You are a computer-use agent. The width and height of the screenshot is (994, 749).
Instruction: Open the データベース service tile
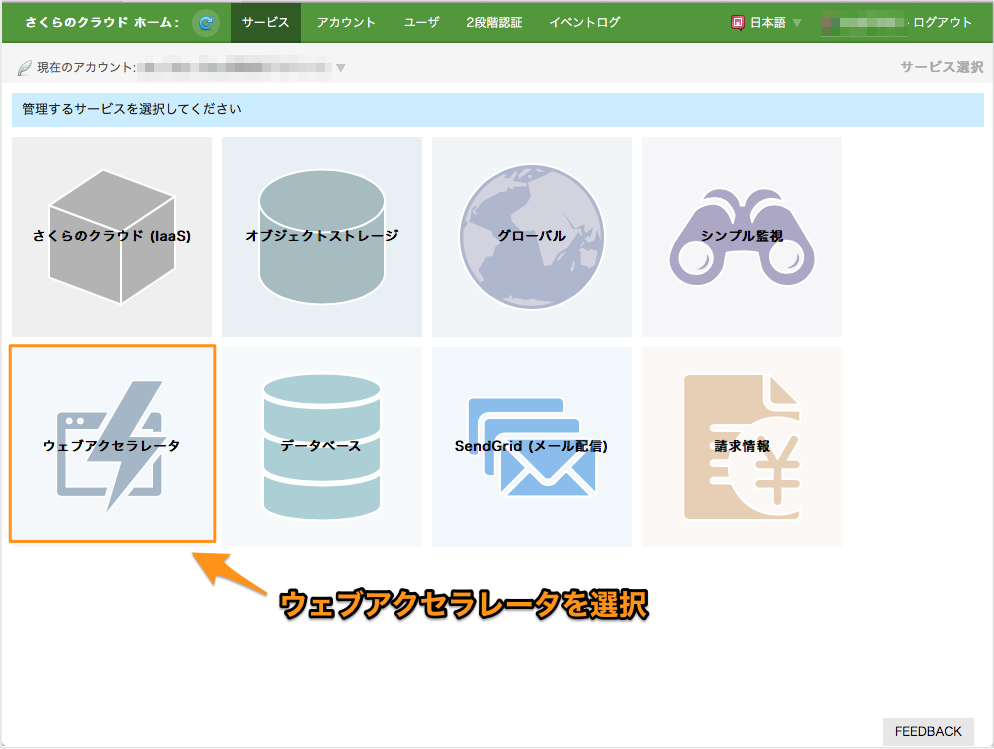coord(322,447)
